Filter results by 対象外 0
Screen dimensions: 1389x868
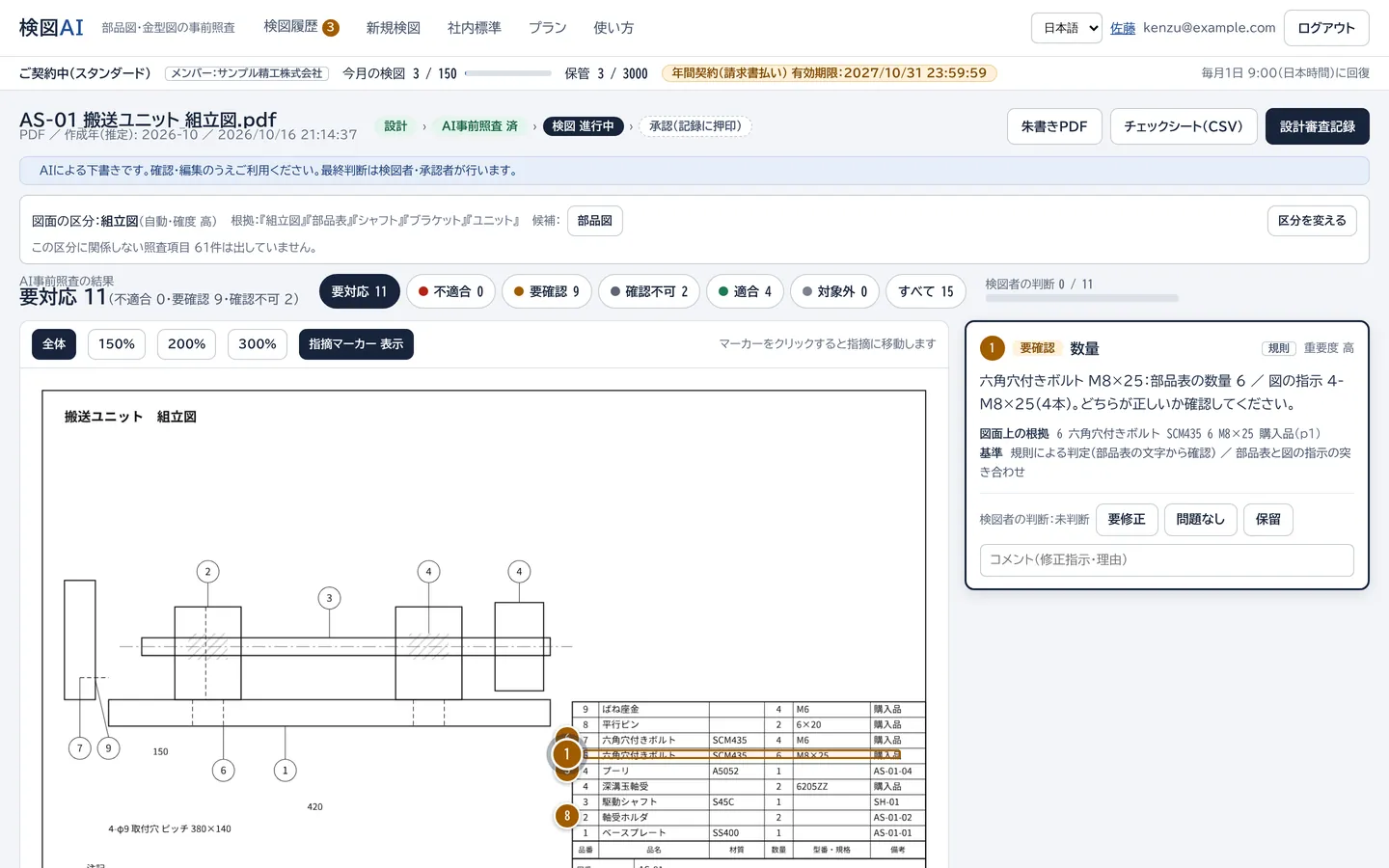click(x=835, y=291)
